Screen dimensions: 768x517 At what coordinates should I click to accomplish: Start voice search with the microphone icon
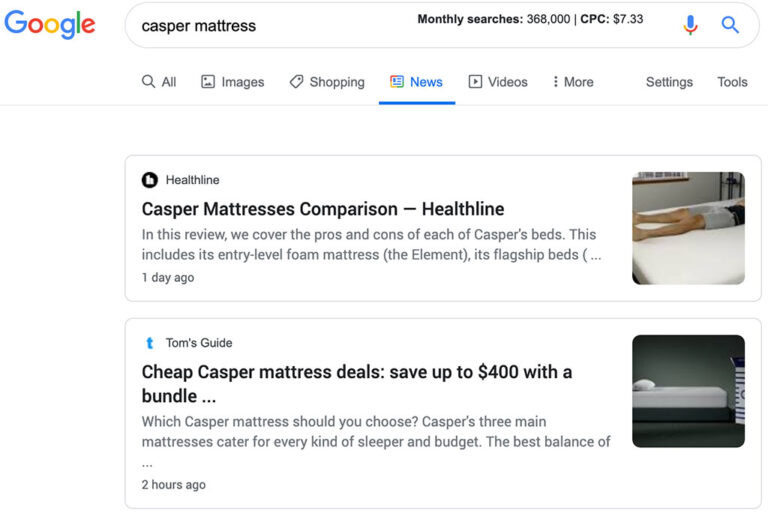click(x=690, y=24)
